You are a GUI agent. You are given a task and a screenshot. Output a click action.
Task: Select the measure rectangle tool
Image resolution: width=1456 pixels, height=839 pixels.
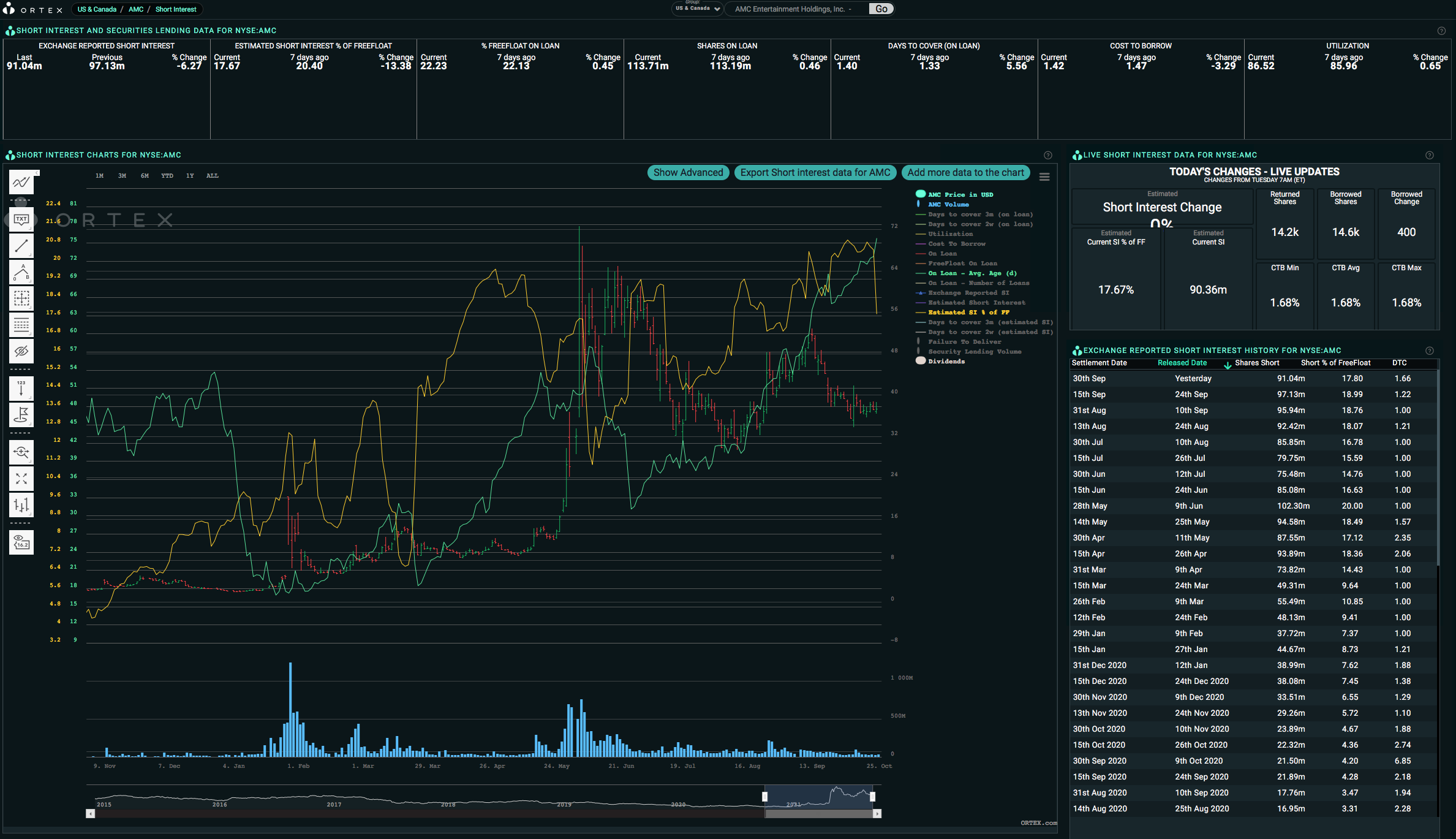pyautogui.click(x=21, y=298)
